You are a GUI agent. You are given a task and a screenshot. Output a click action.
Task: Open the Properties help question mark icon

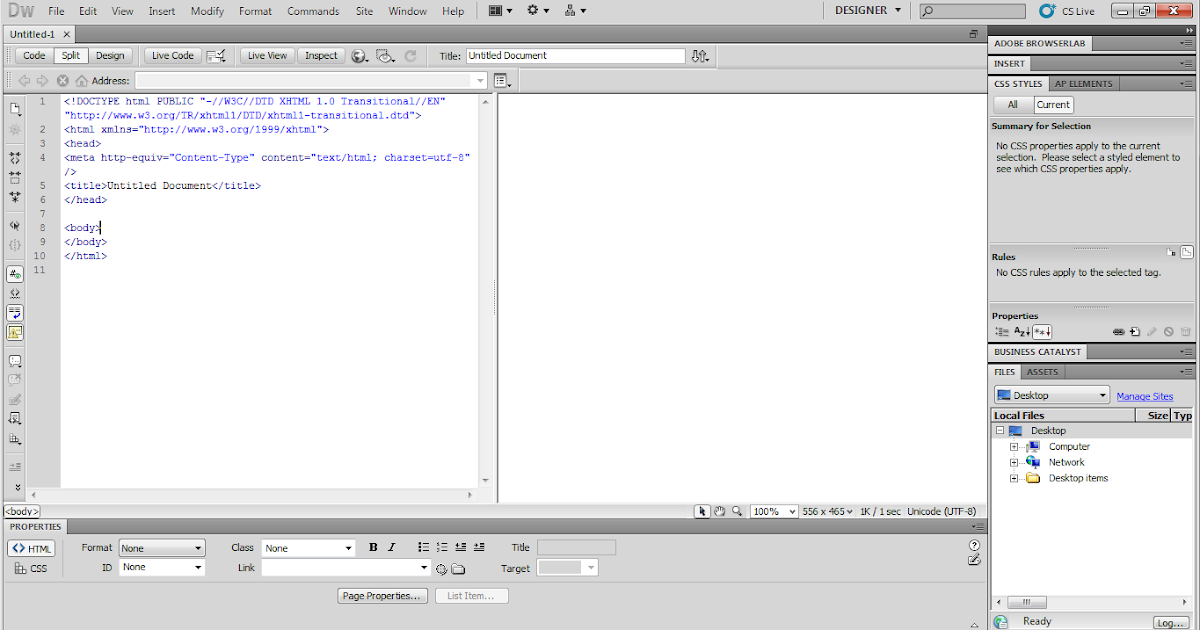click(974, 545)
